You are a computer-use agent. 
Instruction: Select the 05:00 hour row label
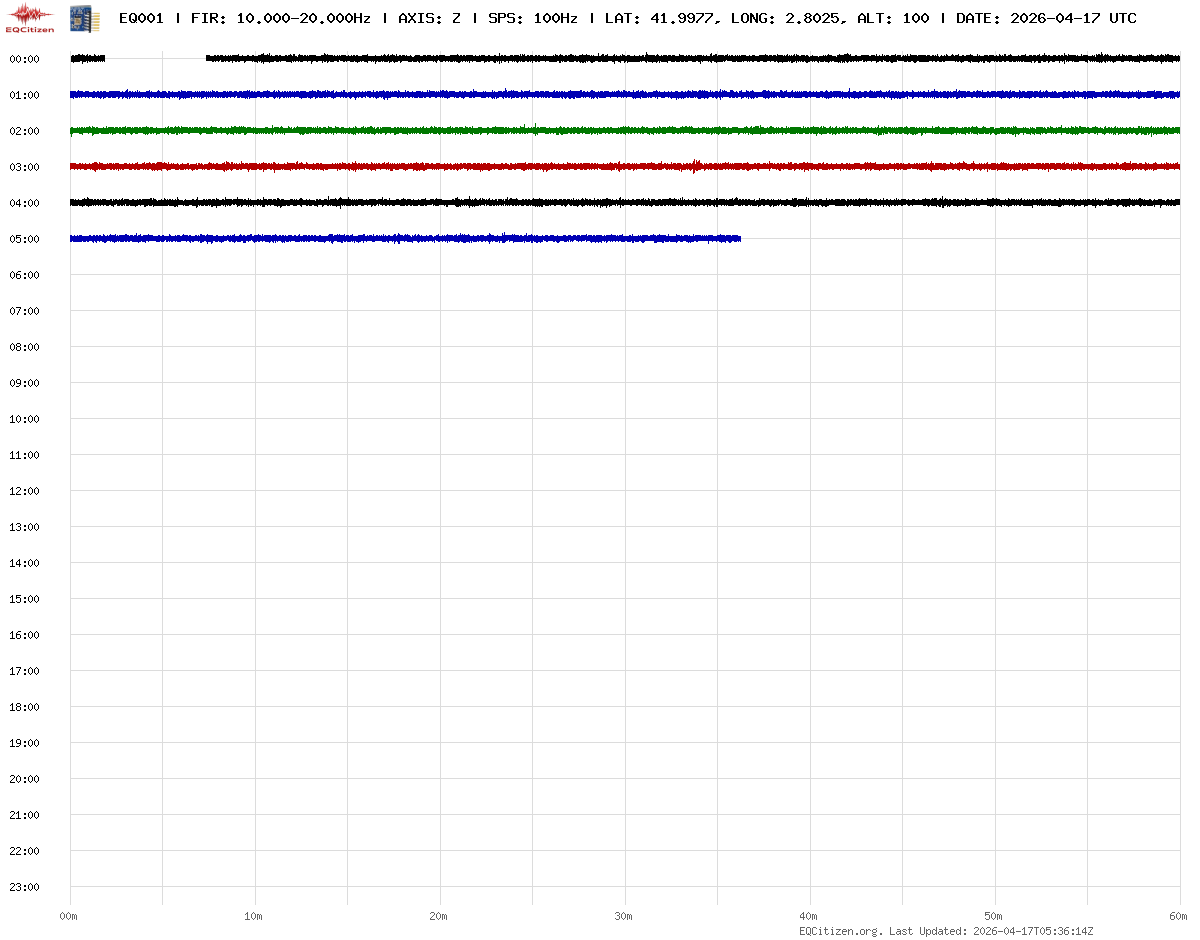(24, 239)
